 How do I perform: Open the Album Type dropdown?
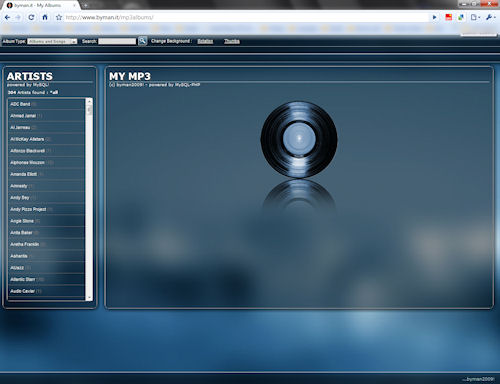[x=52, y=41]
